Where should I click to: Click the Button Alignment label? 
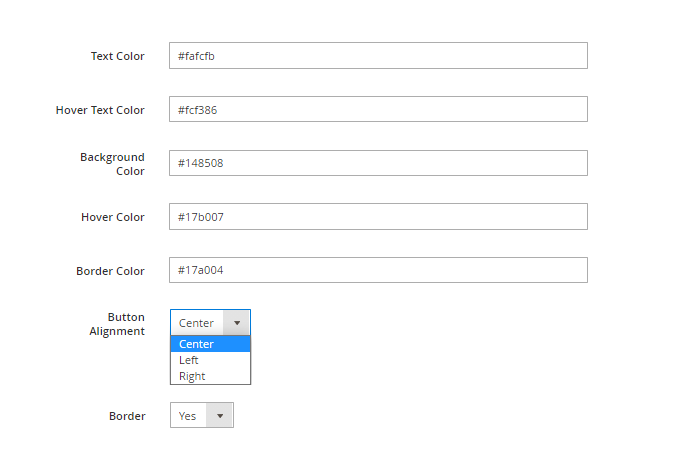[x=117, y=324]
